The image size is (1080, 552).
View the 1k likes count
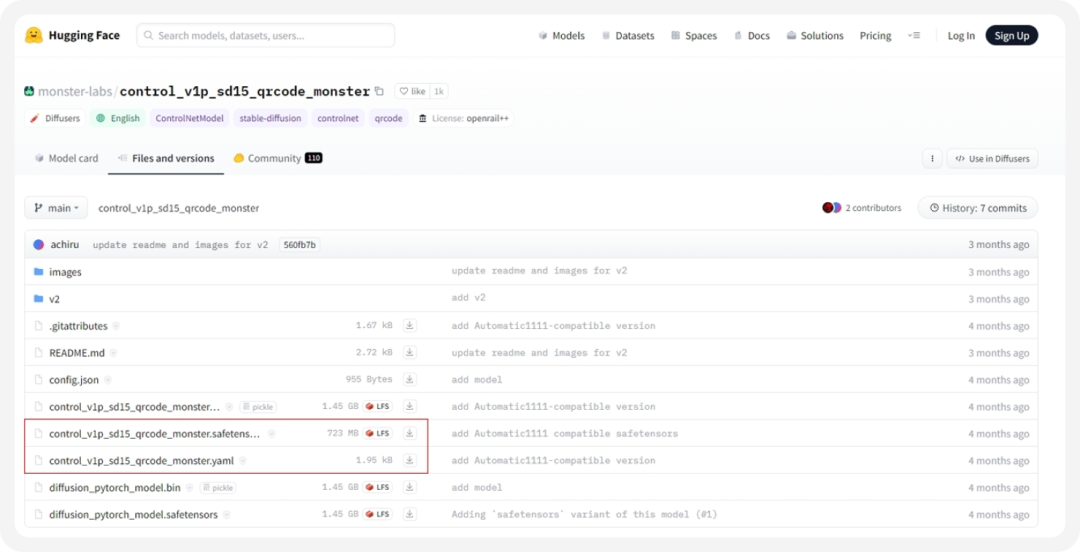(x=439, y=91)
